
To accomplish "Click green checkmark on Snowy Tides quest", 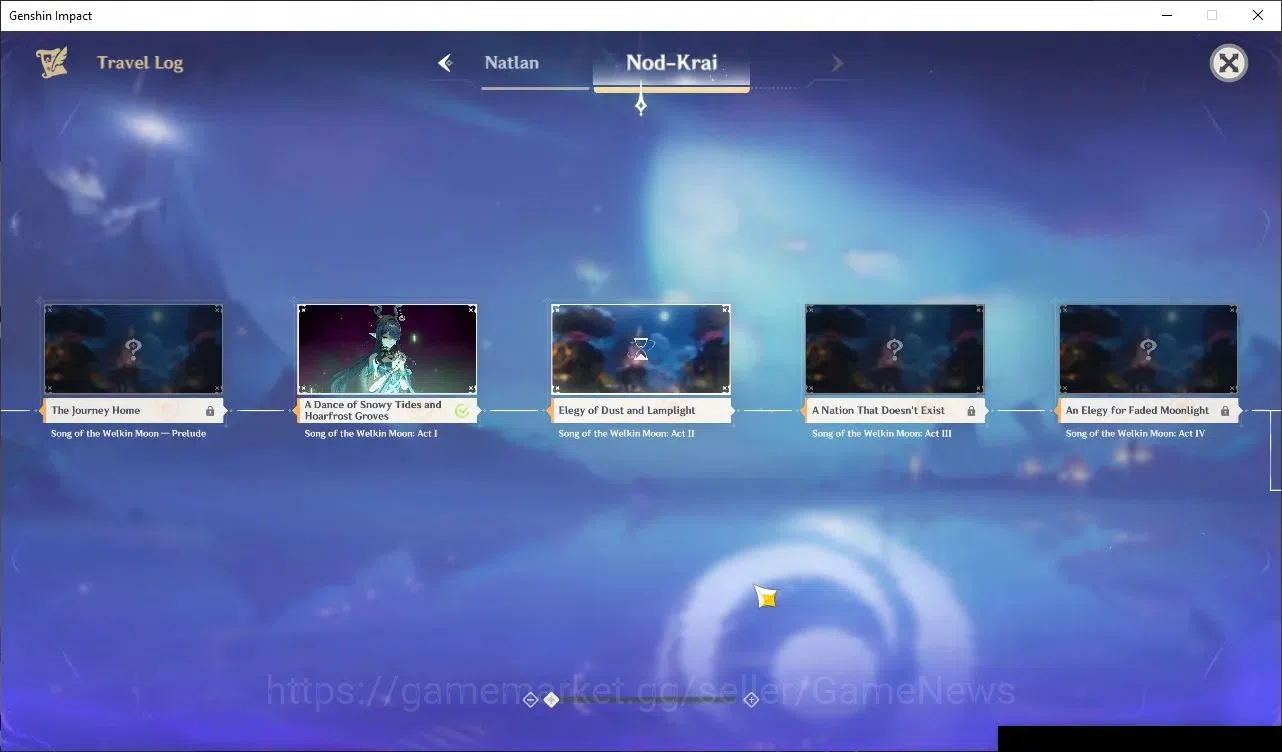I will pyautogui.click(x=462, y=411).
